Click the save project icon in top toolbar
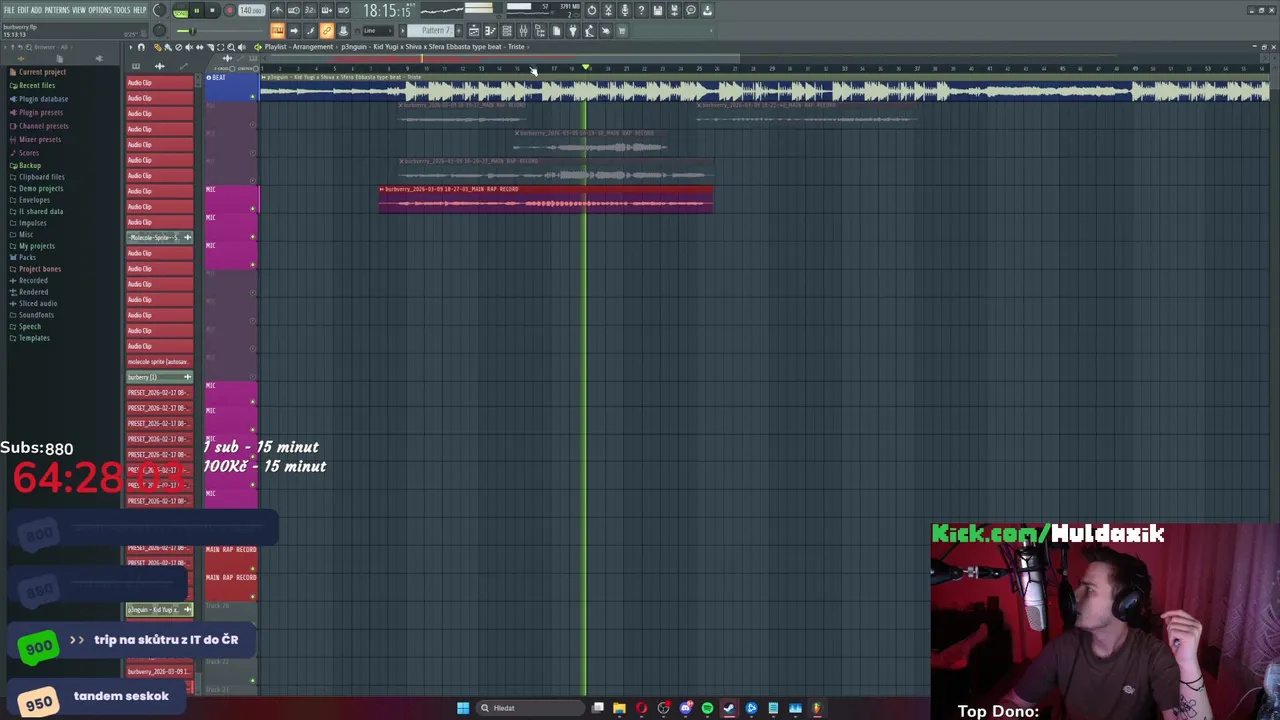Image resolution: width=1280 pixels, height=720 pixels. [658, 10]
